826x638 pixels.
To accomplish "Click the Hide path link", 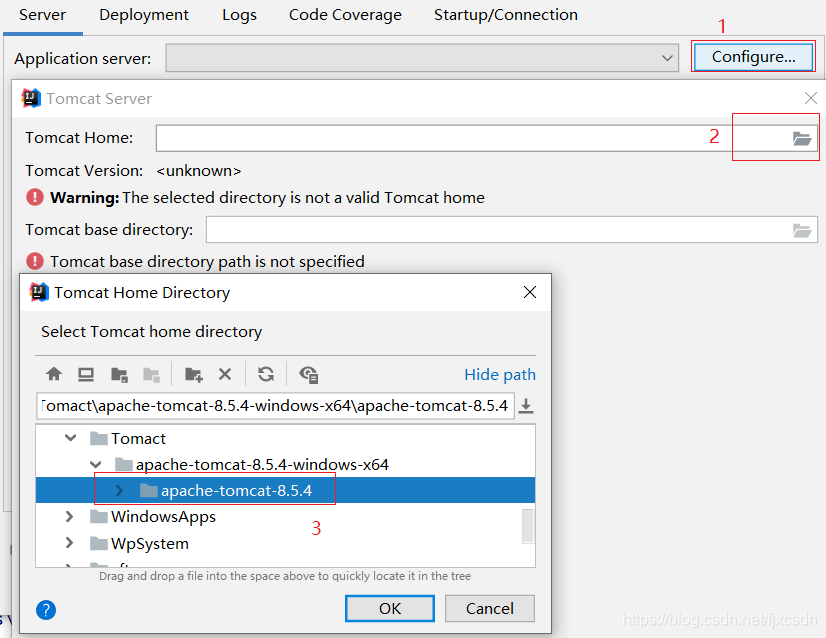I will point(499,375).
